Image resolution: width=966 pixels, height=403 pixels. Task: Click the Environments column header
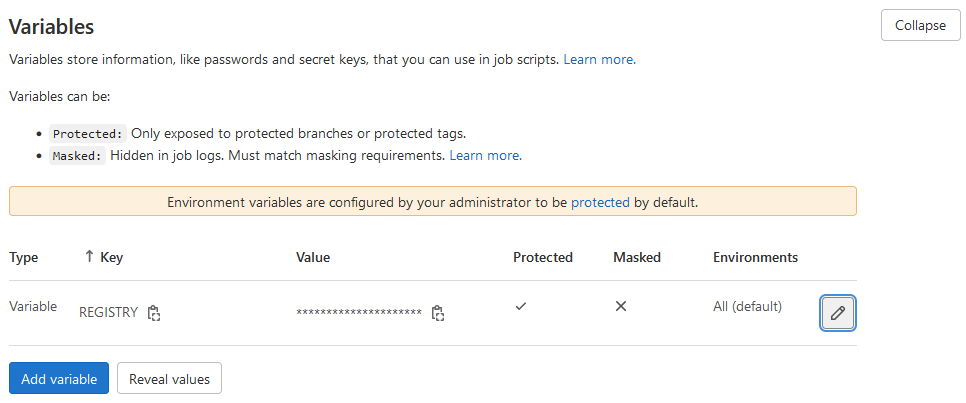755,257
